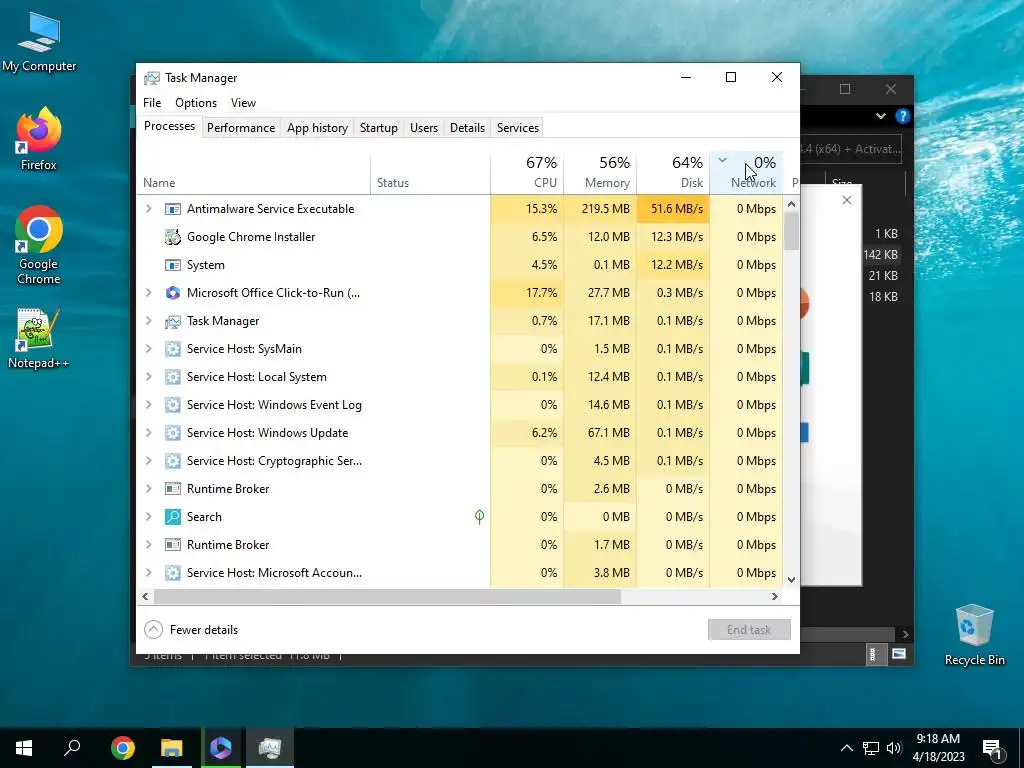1024x768 pixels.
Task: Click the Microsoft Office Click-to-Run icon
Action: click(x=172, y=293)
